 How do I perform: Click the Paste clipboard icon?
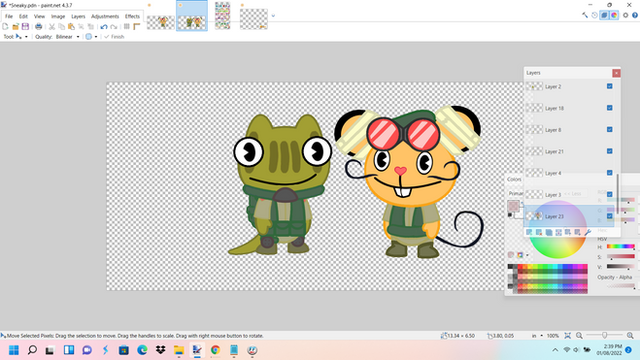71,27
